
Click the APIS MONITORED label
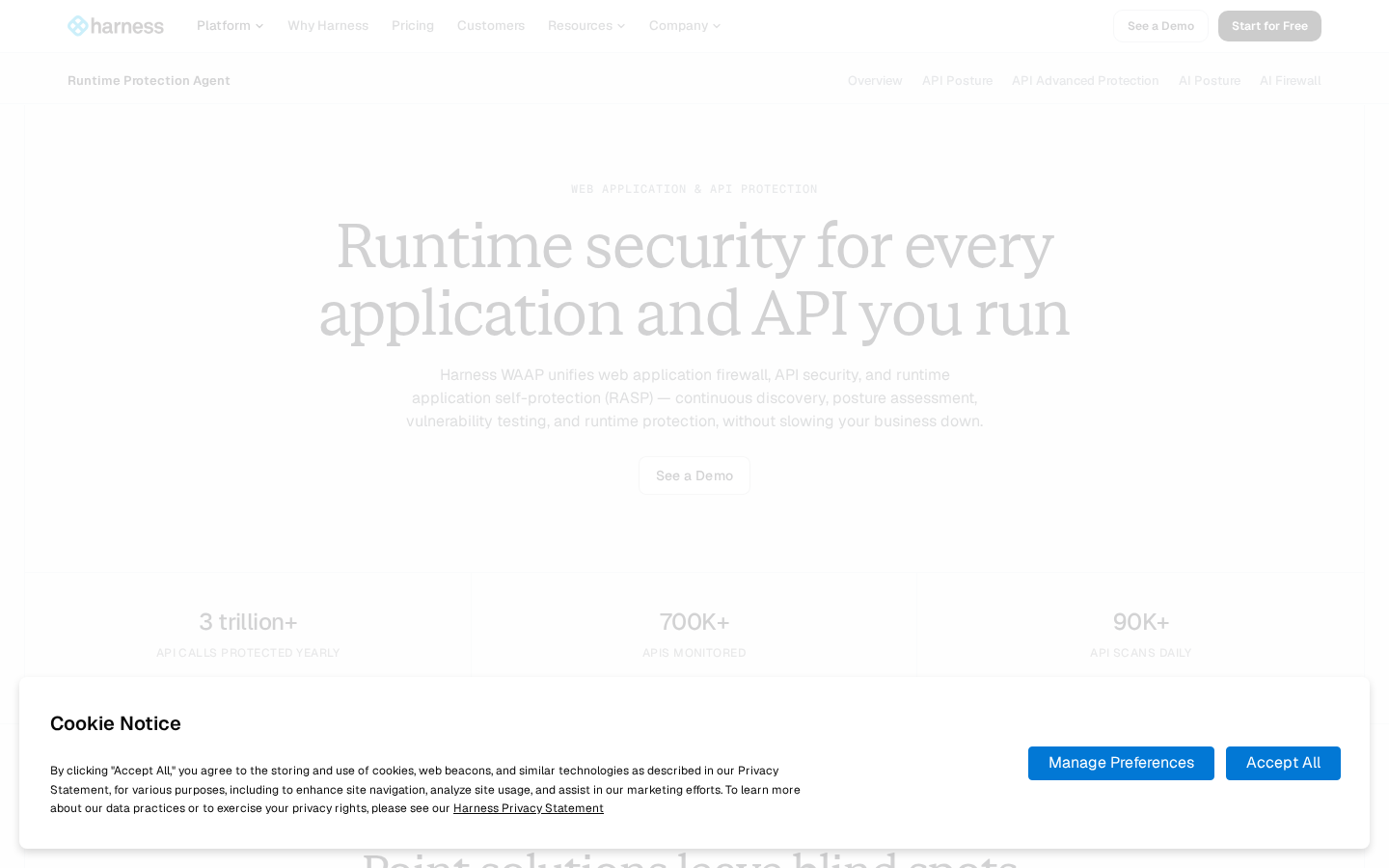(x=694, y=653)
